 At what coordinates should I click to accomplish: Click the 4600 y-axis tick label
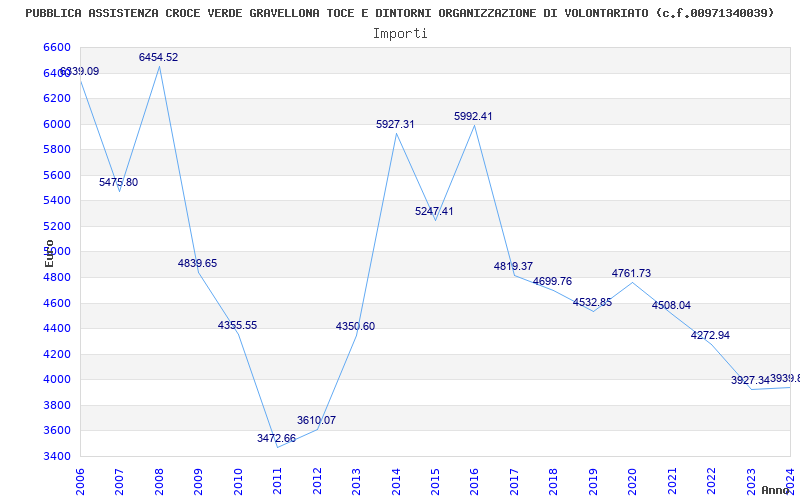point(57,303)
